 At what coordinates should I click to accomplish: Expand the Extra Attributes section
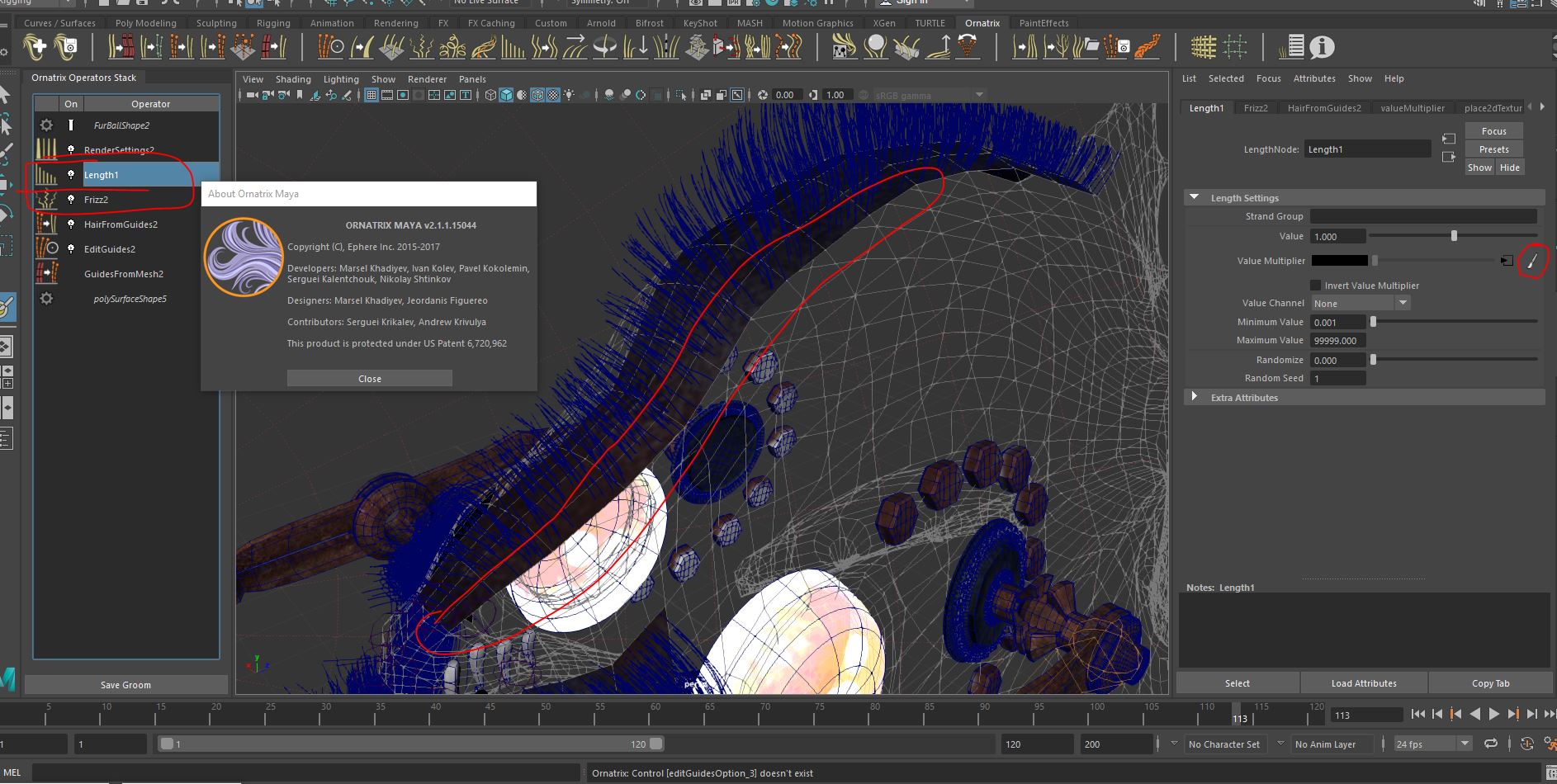pos(1194,397)
